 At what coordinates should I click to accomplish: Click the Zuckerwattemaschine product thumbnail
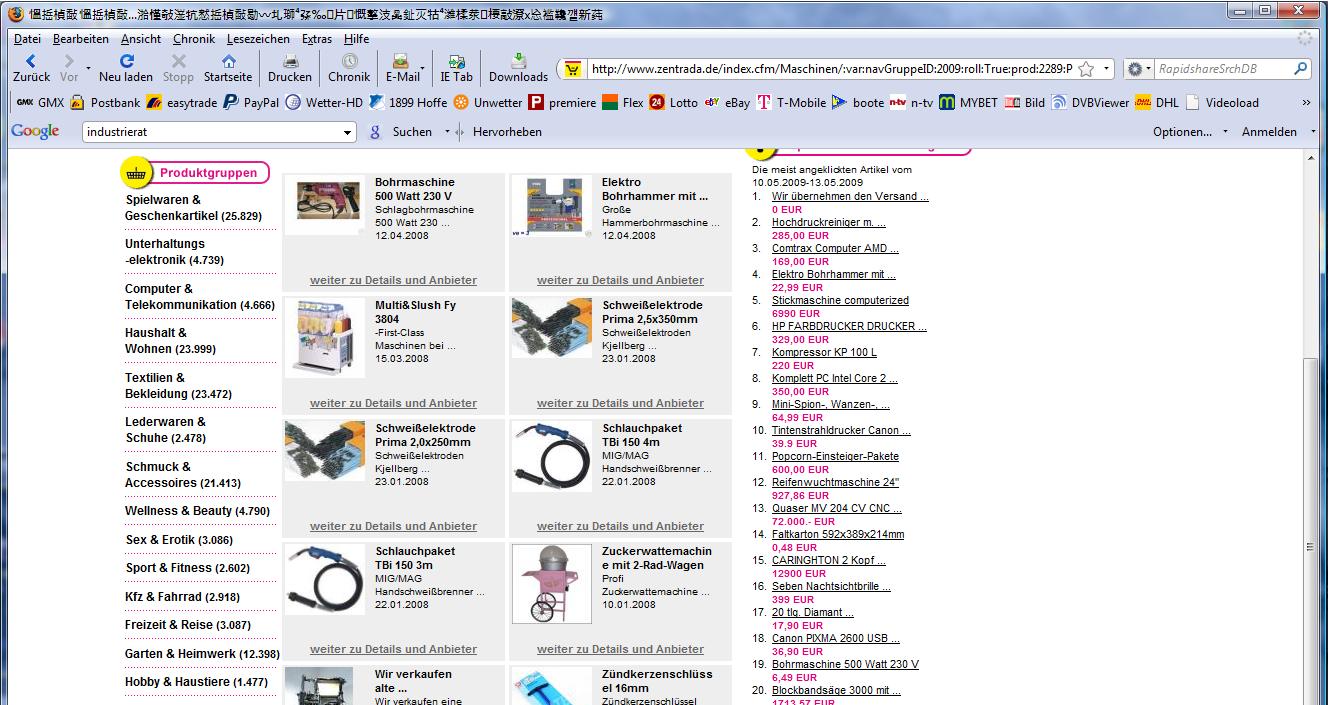click(551, 583)
